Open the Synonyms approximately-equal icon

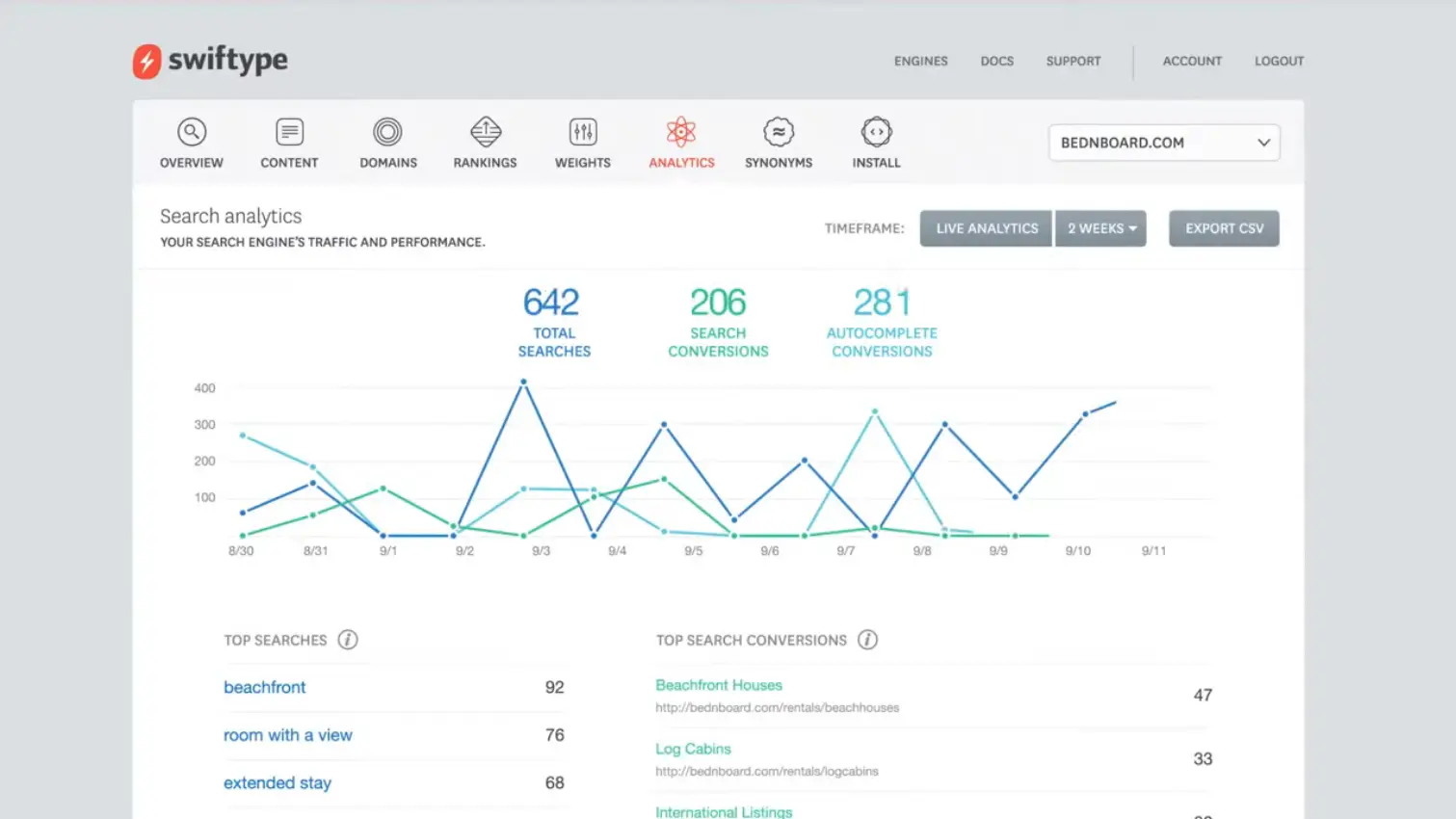(779, 131)
